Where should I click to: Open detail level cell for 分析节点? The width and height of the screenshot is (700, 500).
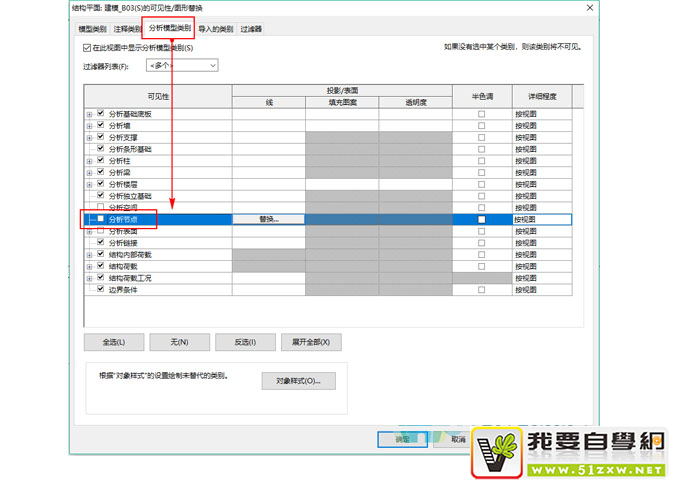tap(541, 219)
